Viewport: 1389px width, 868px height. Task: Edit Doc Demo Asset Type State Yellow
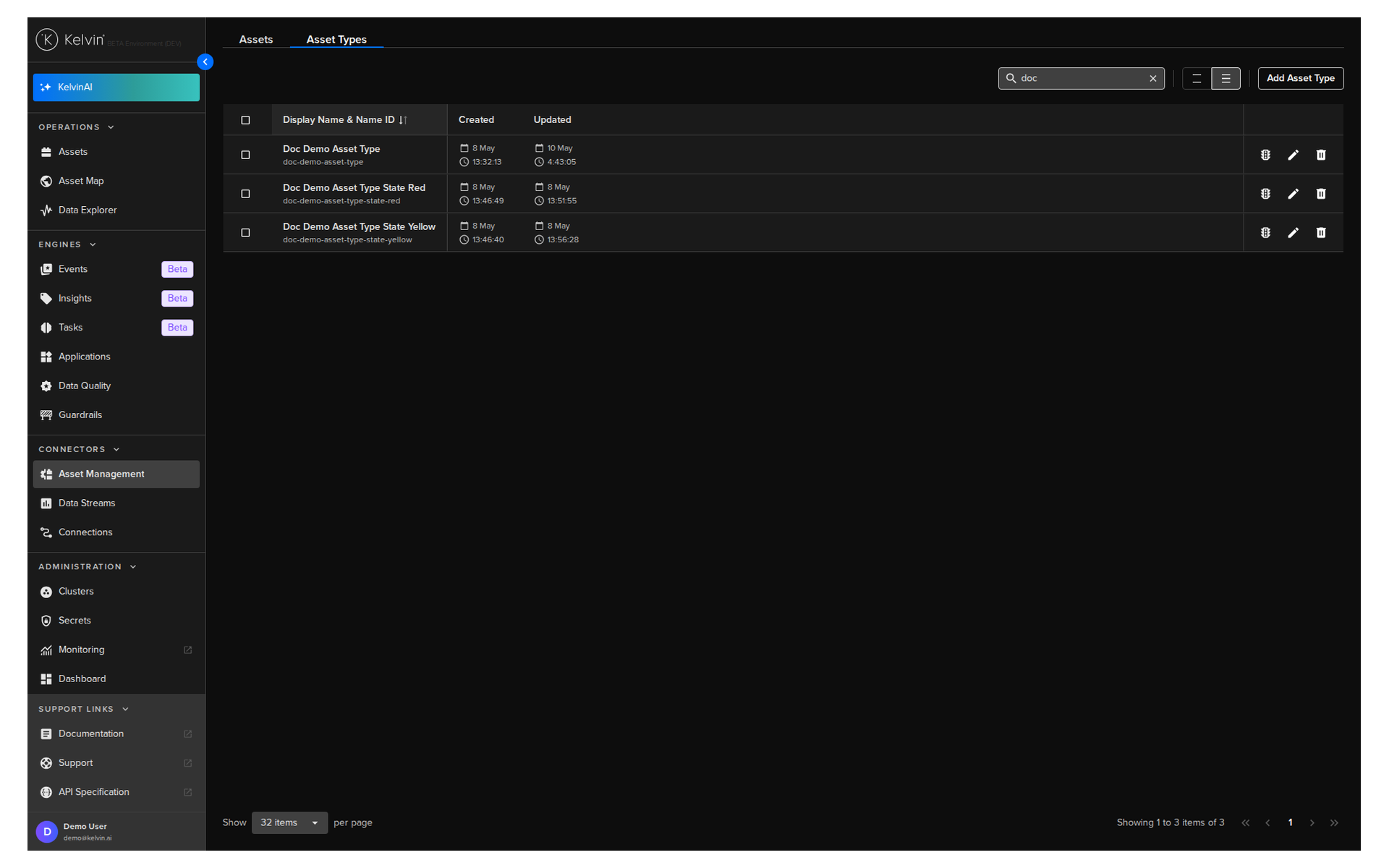1293,233
